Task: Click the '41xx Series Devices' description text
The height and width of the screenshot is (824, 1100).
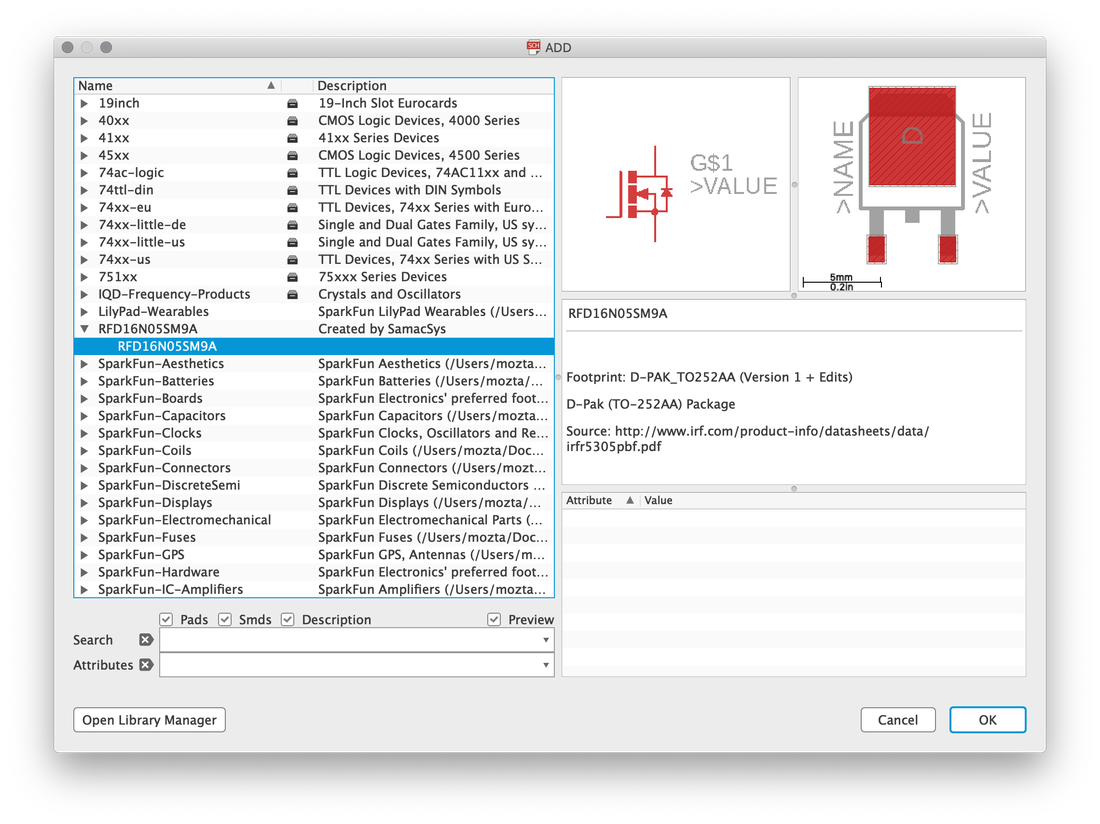Action: pyautogui.click(x=379, y=138)
